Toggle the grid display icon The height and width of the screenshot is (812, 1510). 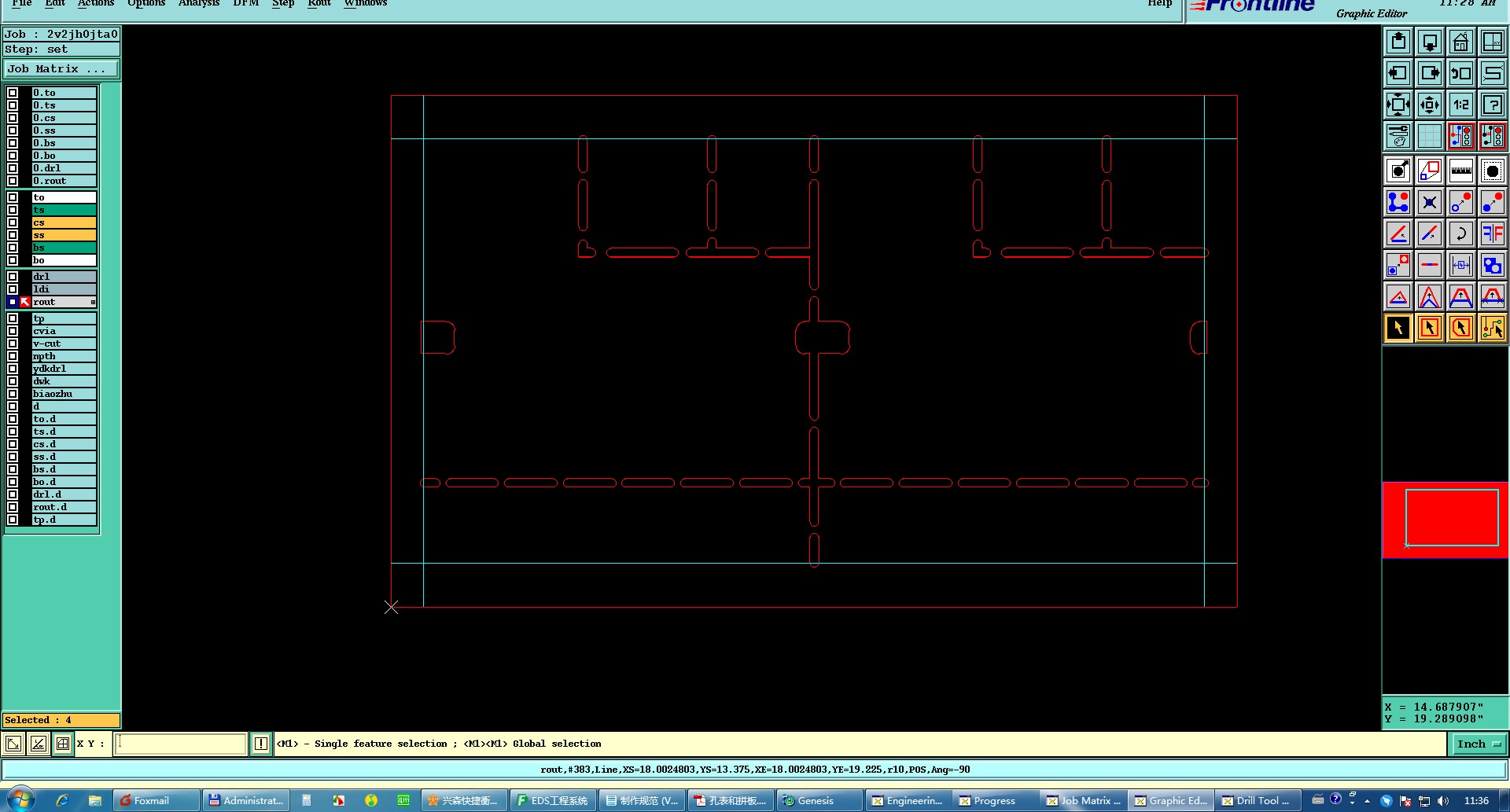click(x=1430, y=136)
